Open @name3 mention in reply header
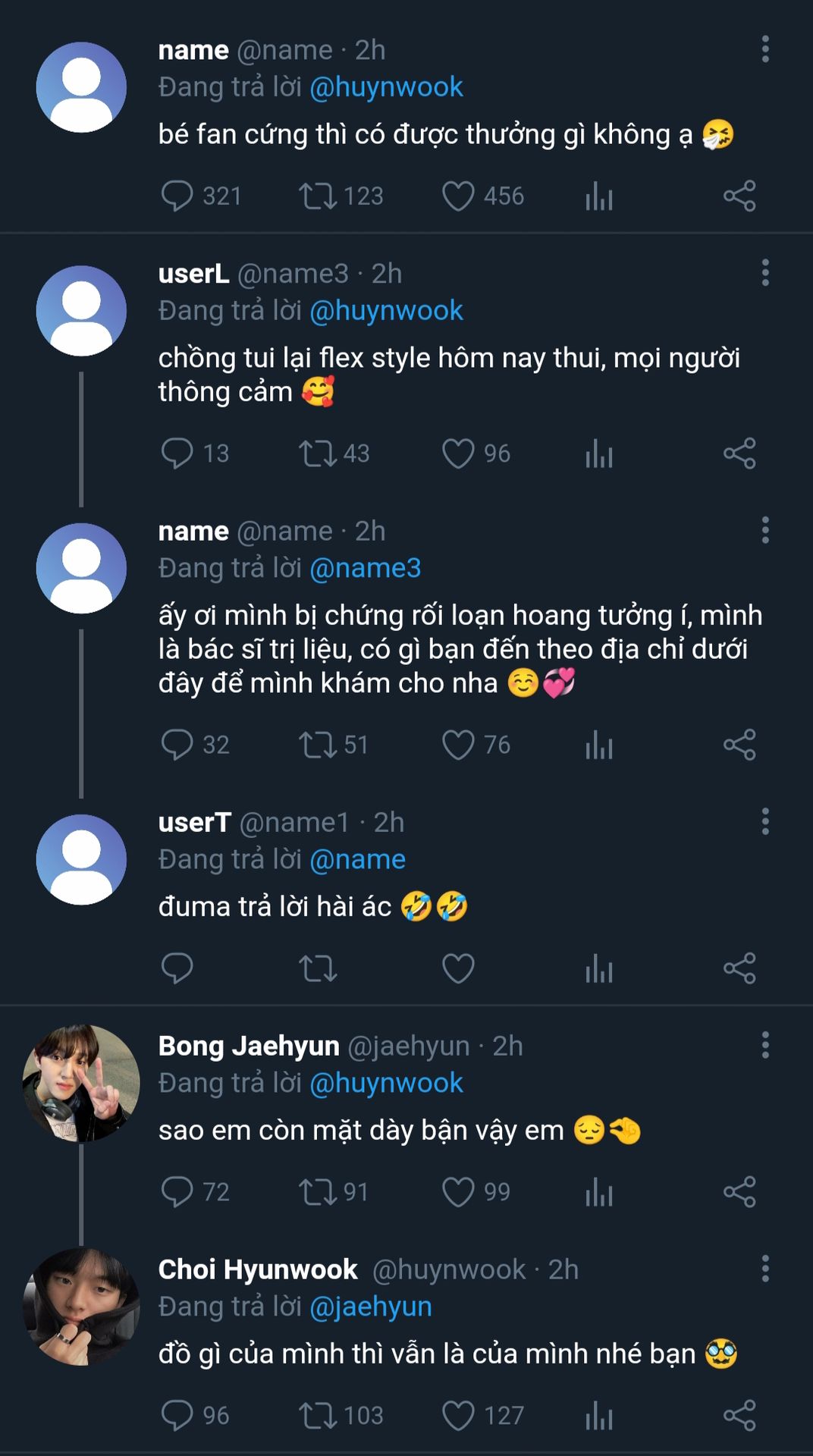Viewport: 813px width, 1456px height. [x=366, y=568]
